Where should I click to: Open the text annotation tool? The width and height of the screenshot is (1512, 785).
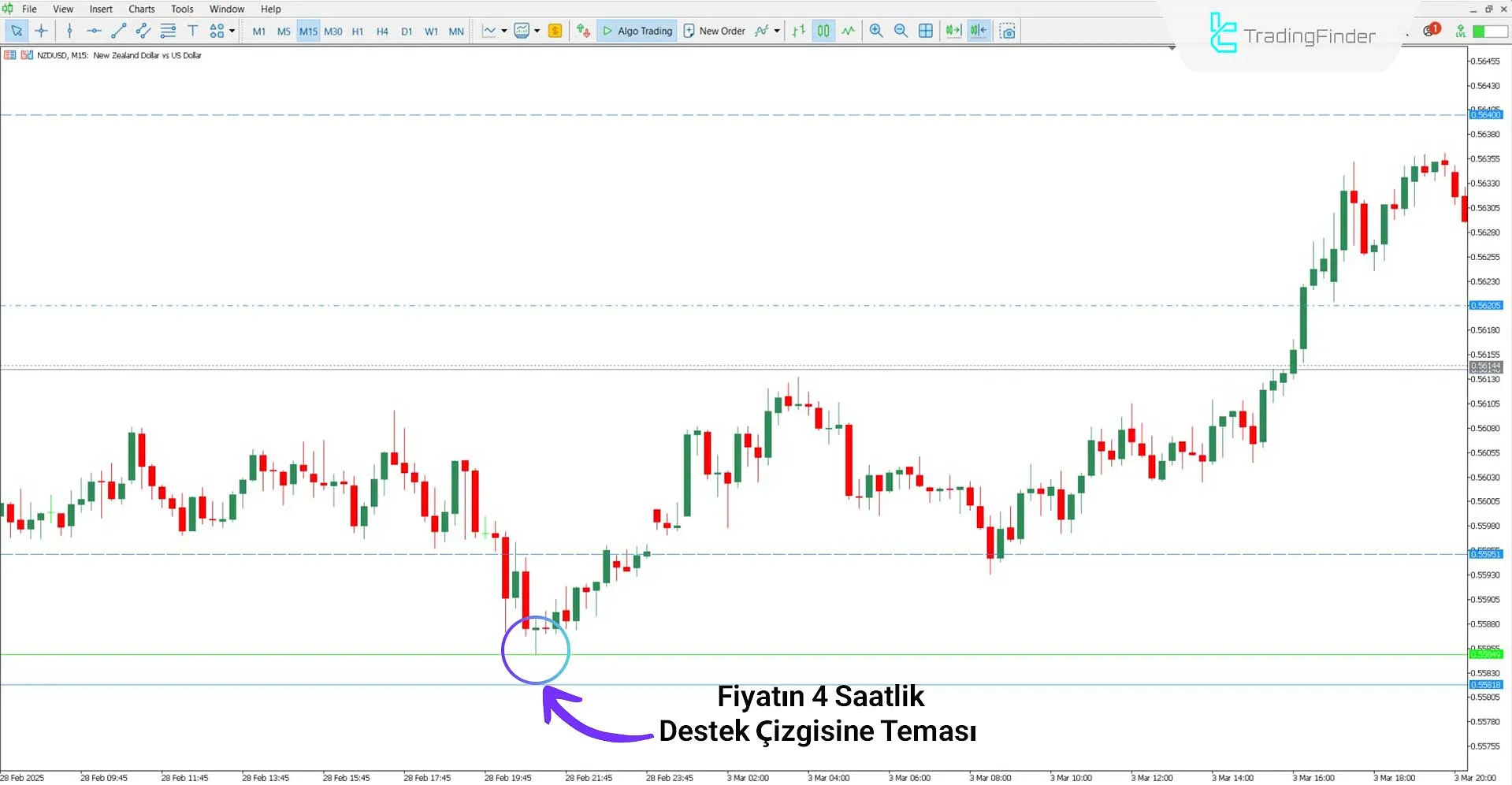coord(192,31)
